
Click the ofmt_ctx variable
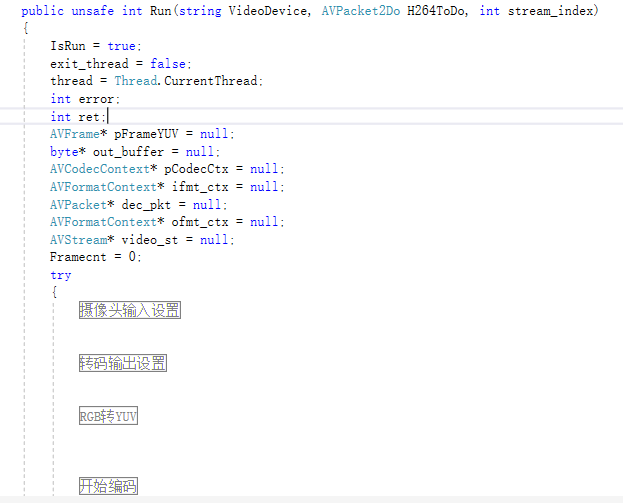(x=200, y=222)
